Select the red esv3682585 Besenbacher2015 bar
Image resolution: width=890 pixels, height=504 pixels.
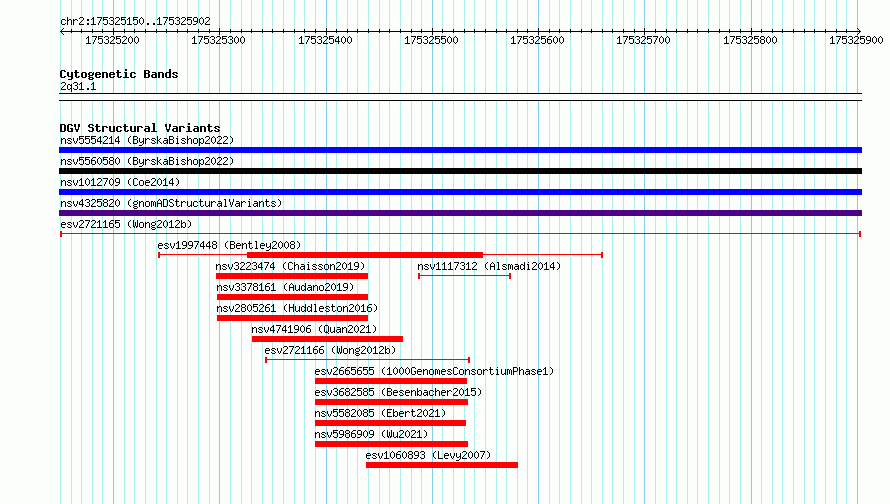[392, 402]
